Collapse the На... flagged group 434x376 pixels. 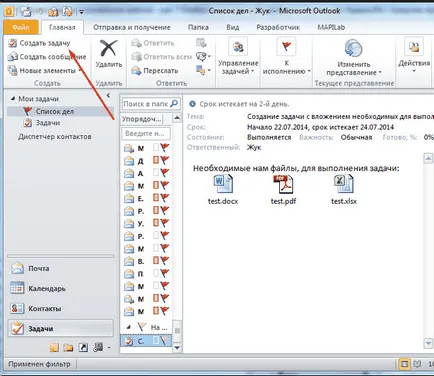click(x=129, y=327)
